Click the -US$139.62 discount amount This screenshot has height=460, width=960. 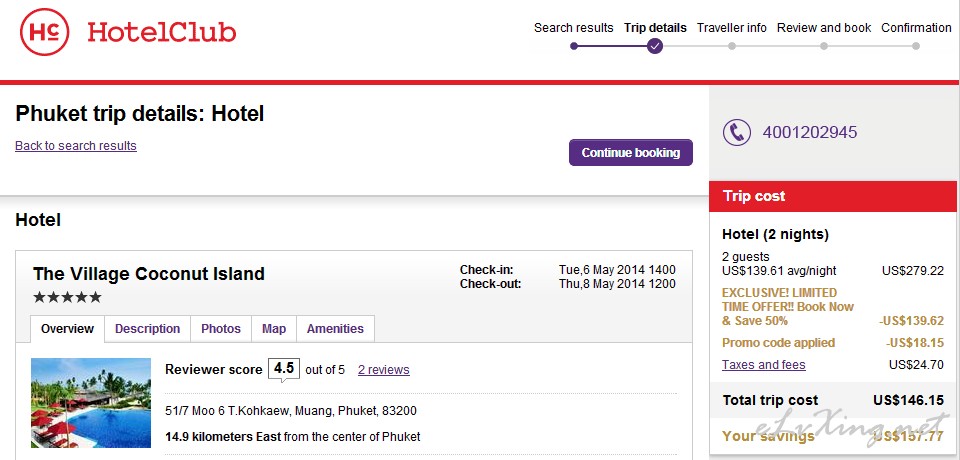click(x=911, y=321)
